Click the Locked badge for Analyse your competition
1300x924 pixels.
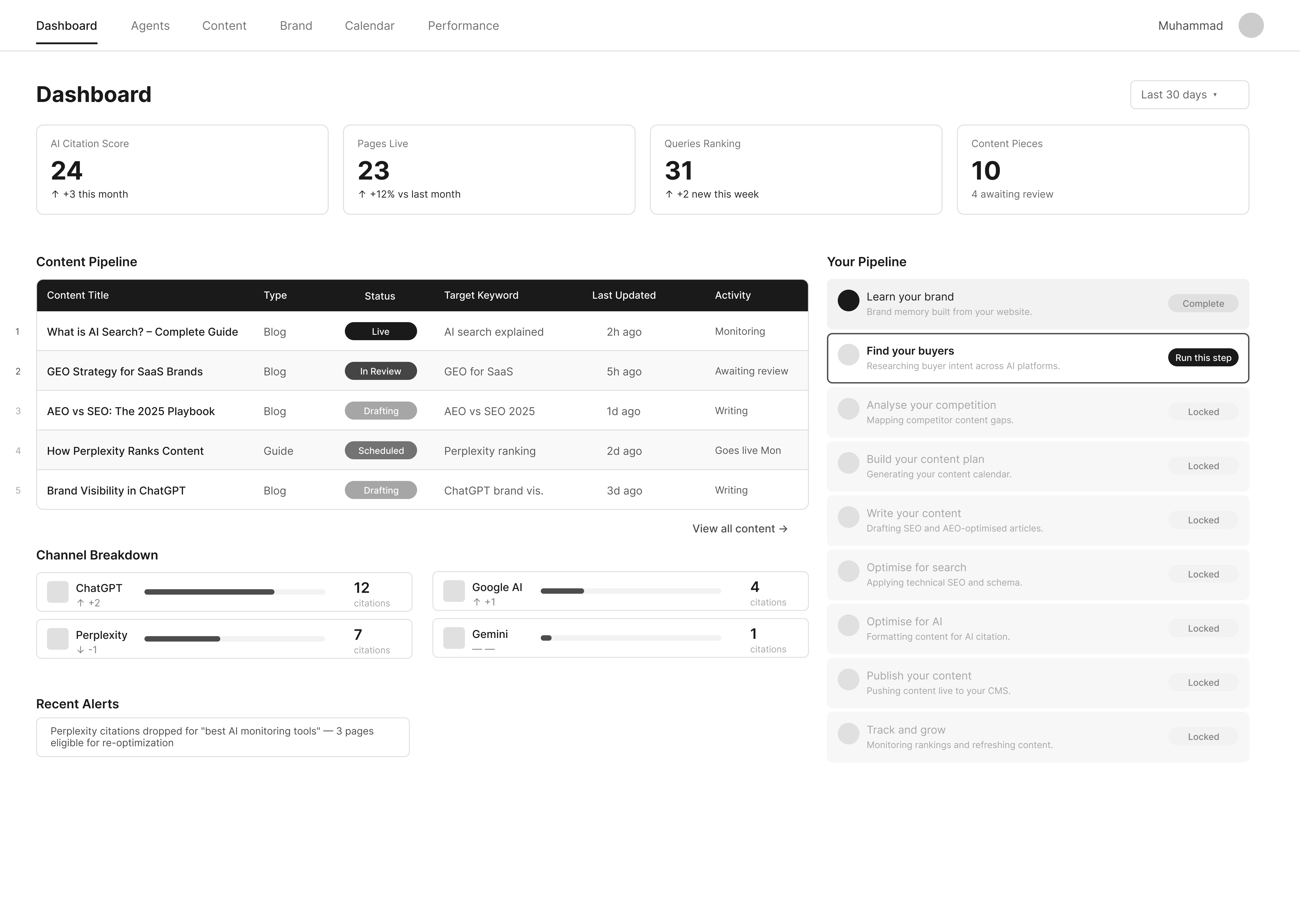pyautogui.click(x=1203, y=411)
